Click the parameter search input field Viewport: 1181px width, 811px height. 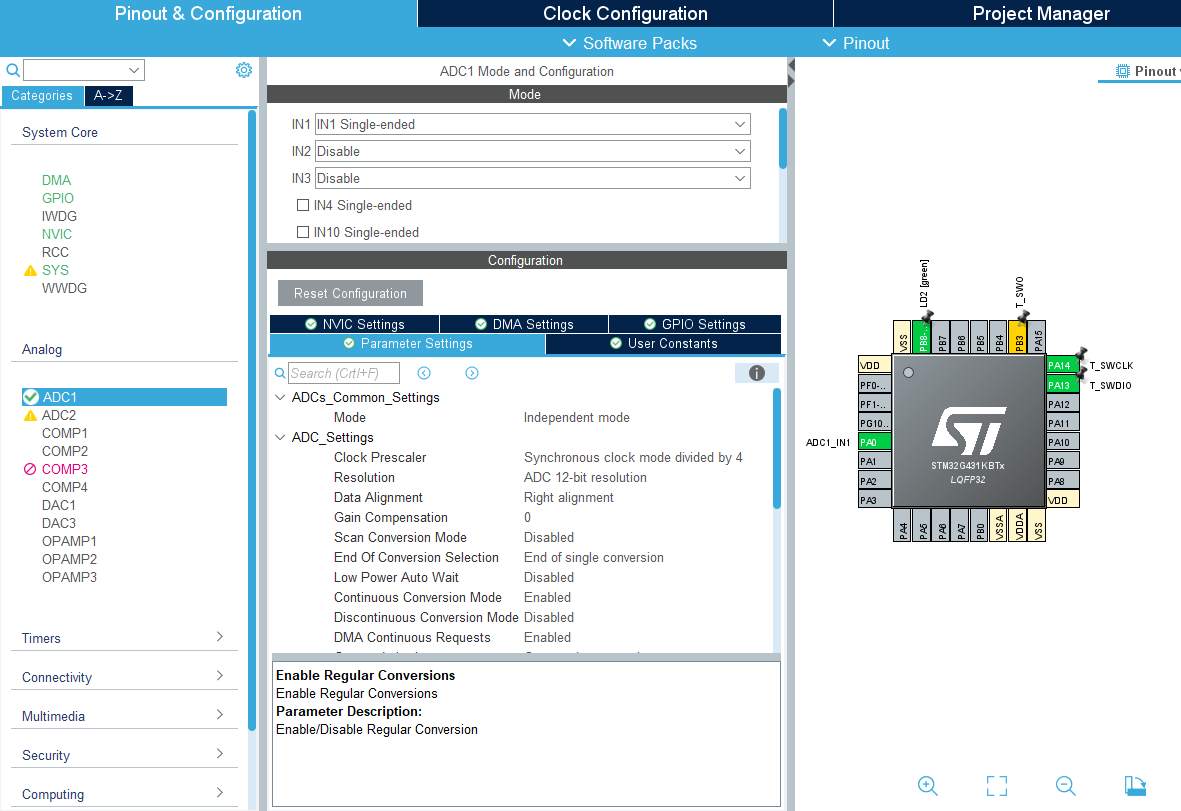[343, 373]
